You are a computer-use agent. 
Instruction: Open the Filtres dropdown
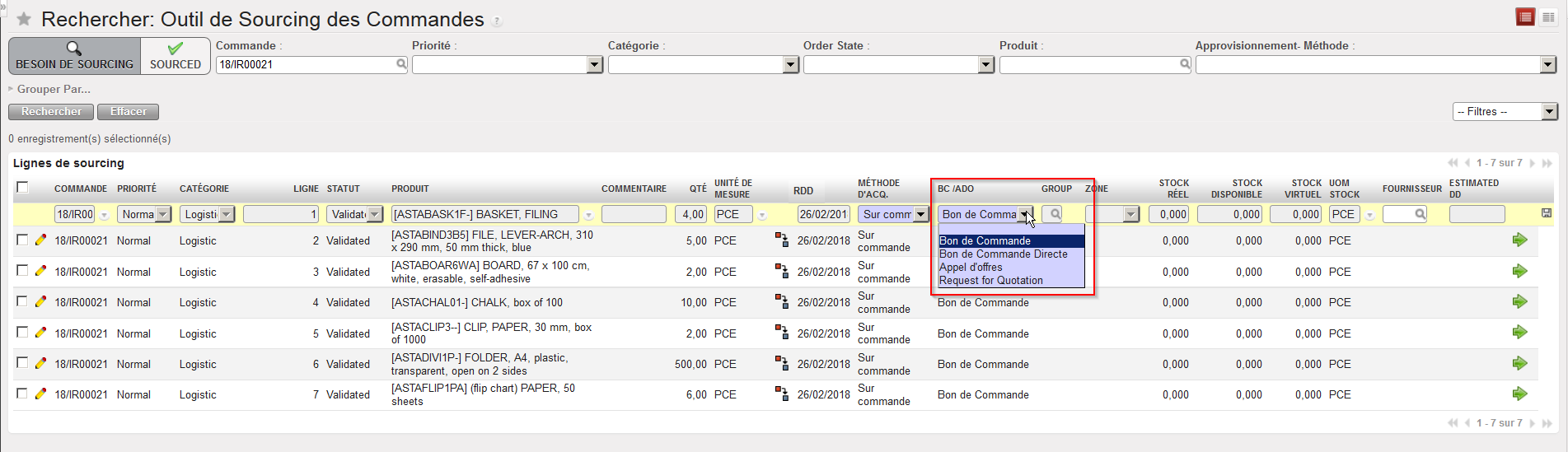click(1505, 112)
